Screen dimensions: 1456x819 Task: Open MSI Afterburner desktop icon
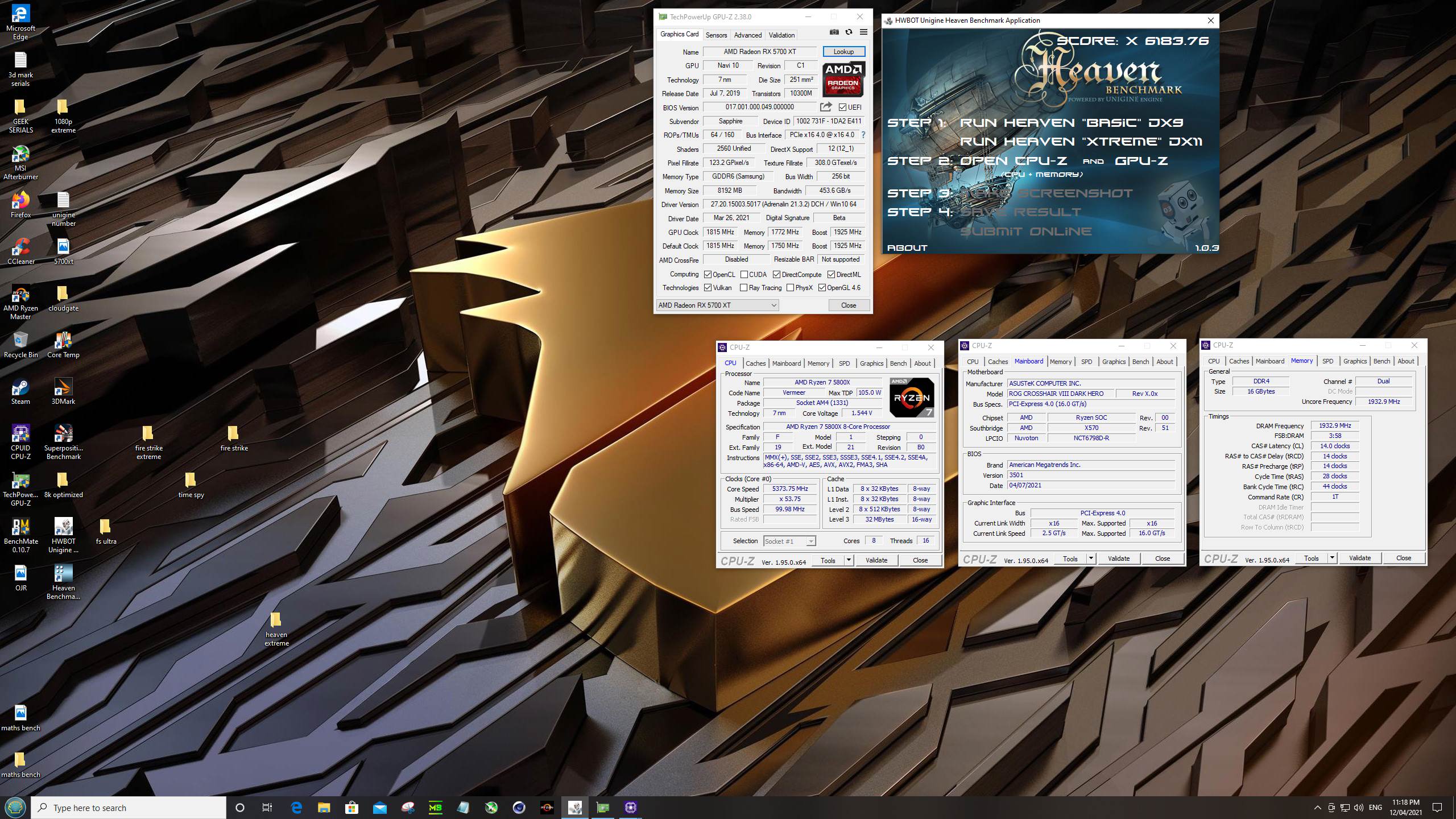tap(20, 163)
